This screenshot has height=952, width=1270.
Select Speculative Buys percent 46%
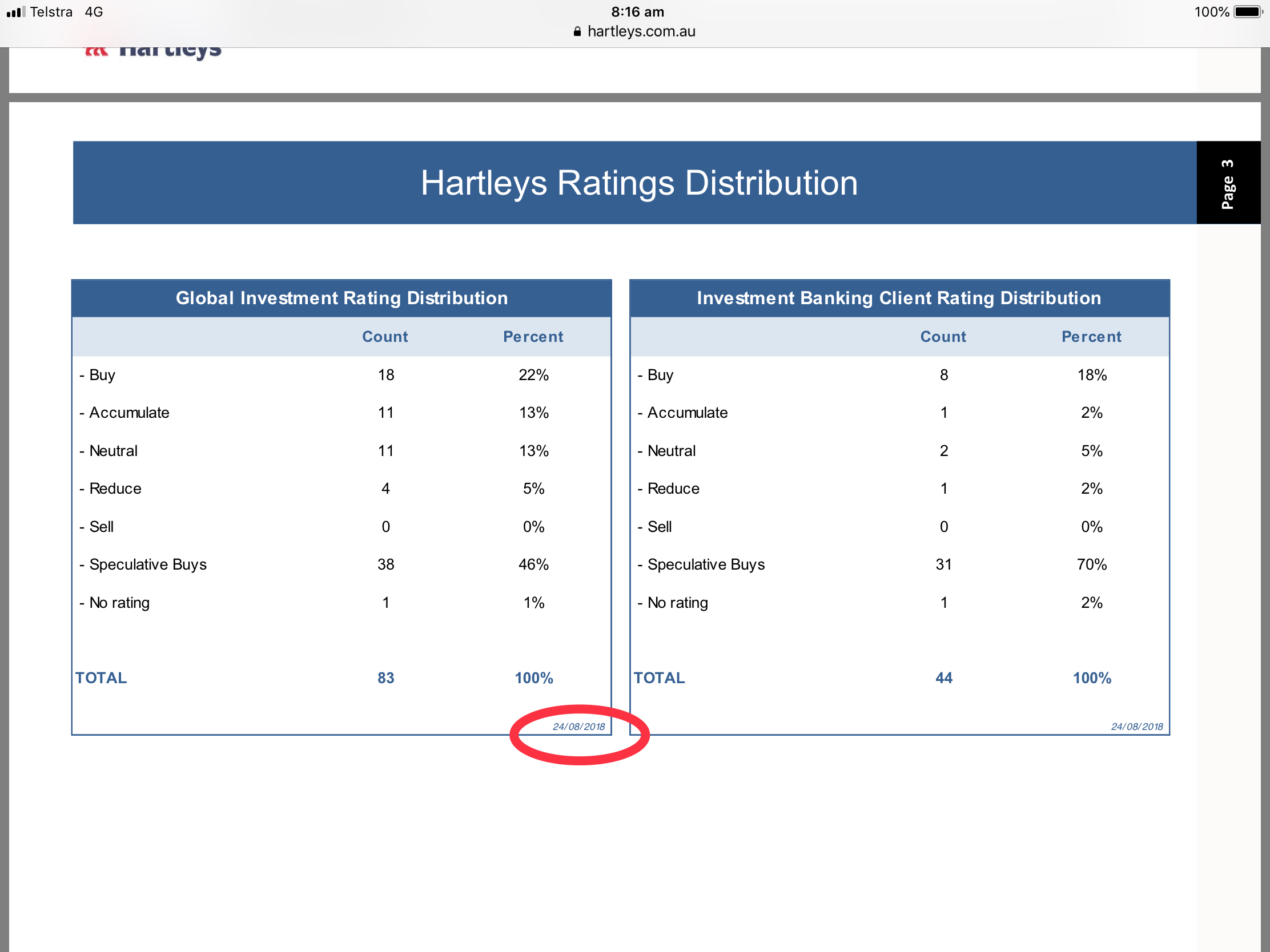click(533, 564)
